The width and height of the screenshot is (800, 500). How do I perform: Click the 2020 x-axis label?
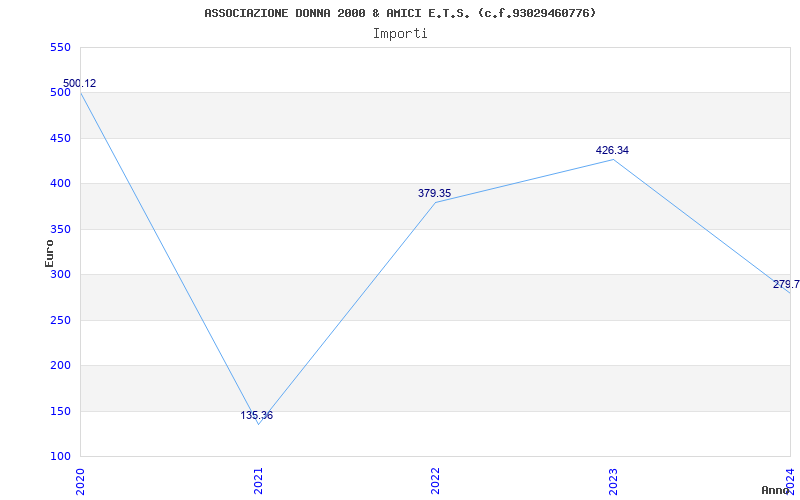[x=80, y=481]
